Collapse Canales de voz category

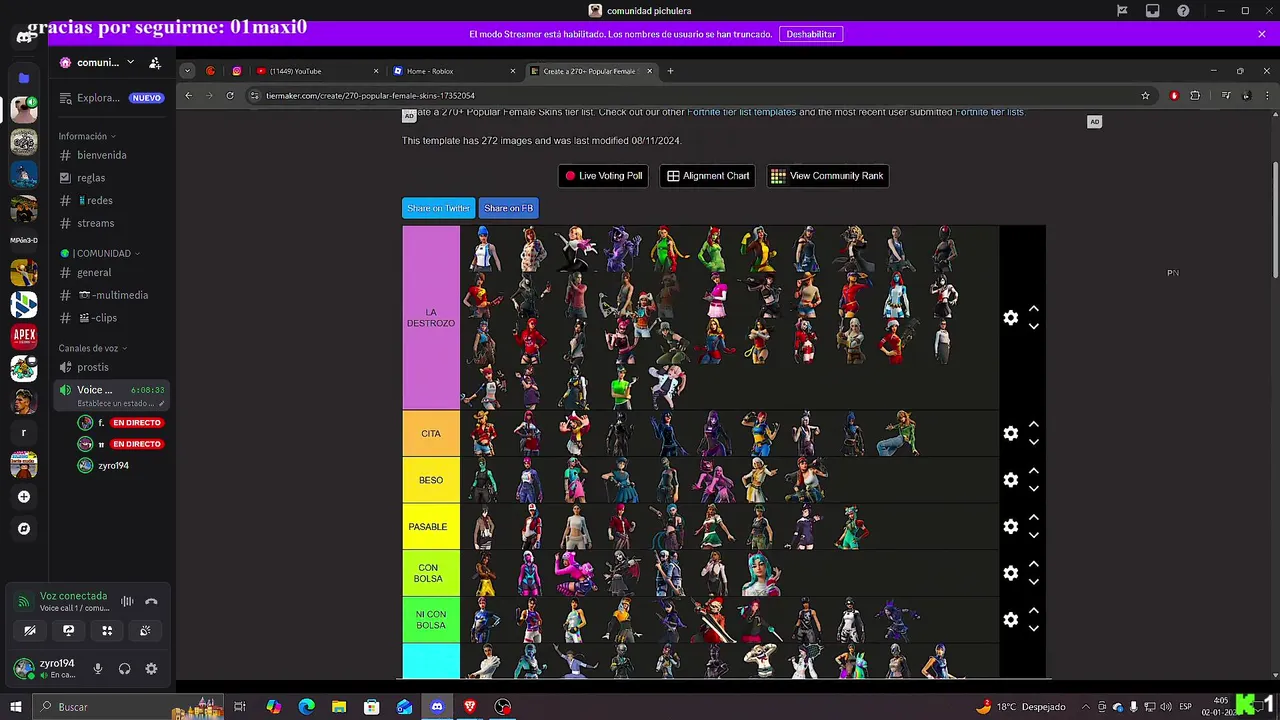tap(92, 348)
